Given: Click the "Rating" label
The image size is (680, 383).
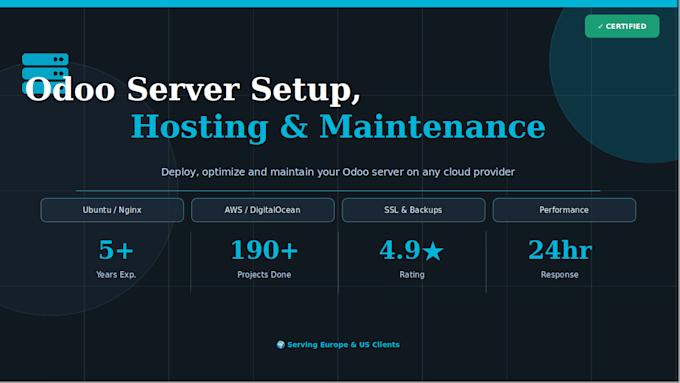Looking at the screenshot, I should pyautogui.click(x=412, y=275).
